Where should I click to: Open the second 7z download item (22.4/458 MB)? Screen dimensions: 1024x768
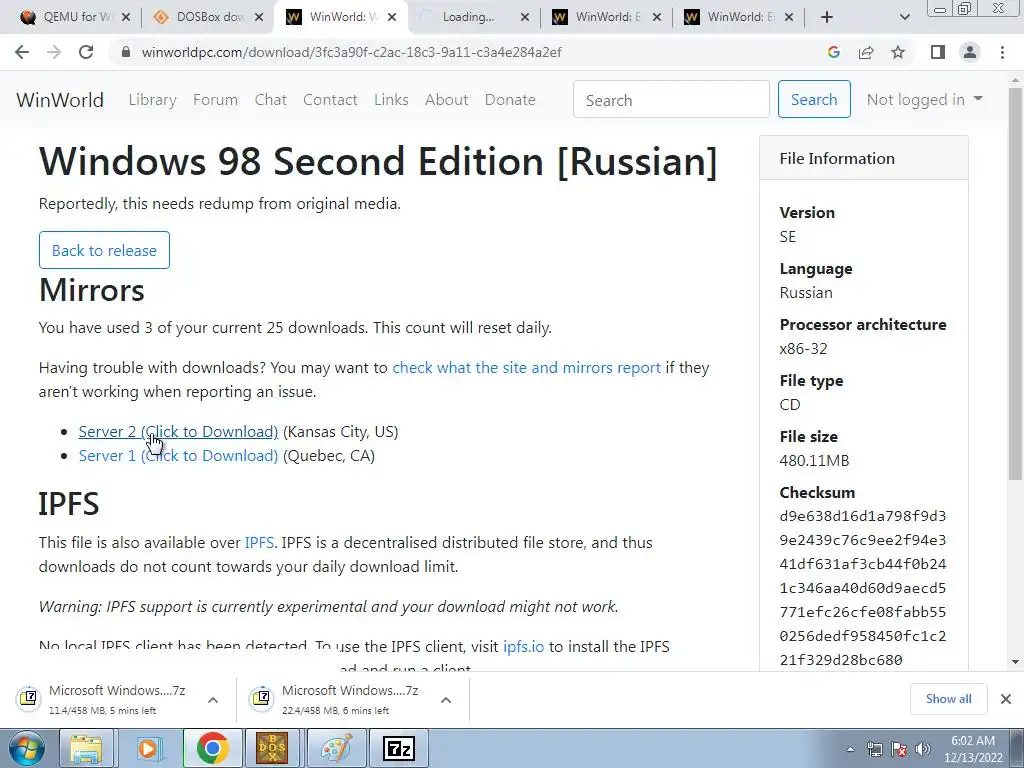(x=338, y=699)
